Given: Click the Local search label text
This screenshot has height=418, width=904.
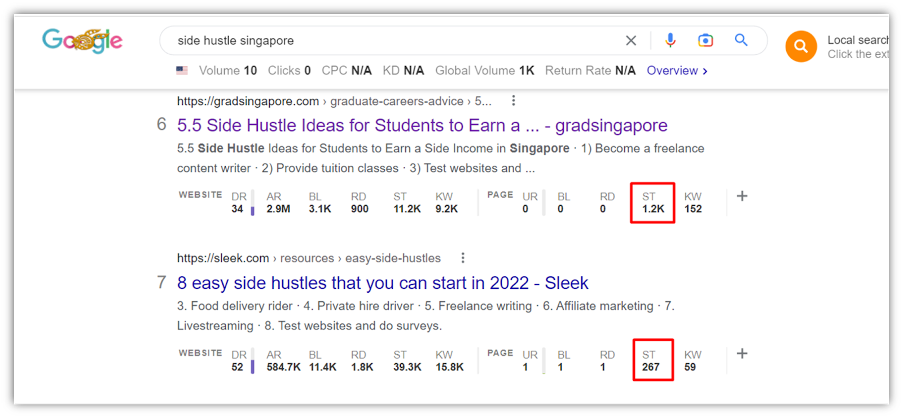Looking at the screenshot, I should pyautogui.click(x=857, y=41).
